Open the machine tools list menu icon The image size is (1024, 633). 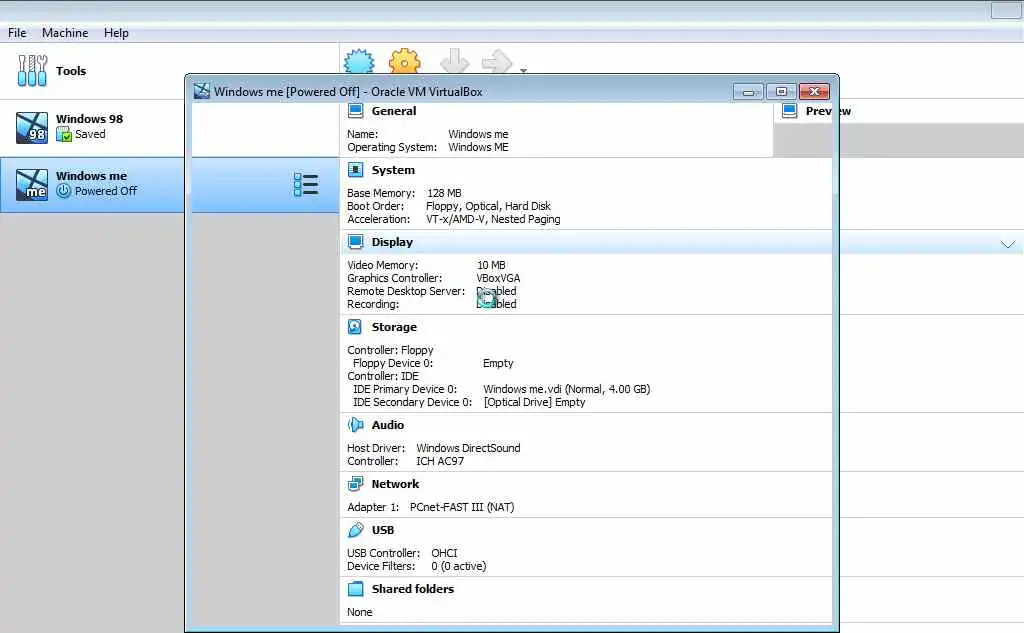click(x=306, y=185)
